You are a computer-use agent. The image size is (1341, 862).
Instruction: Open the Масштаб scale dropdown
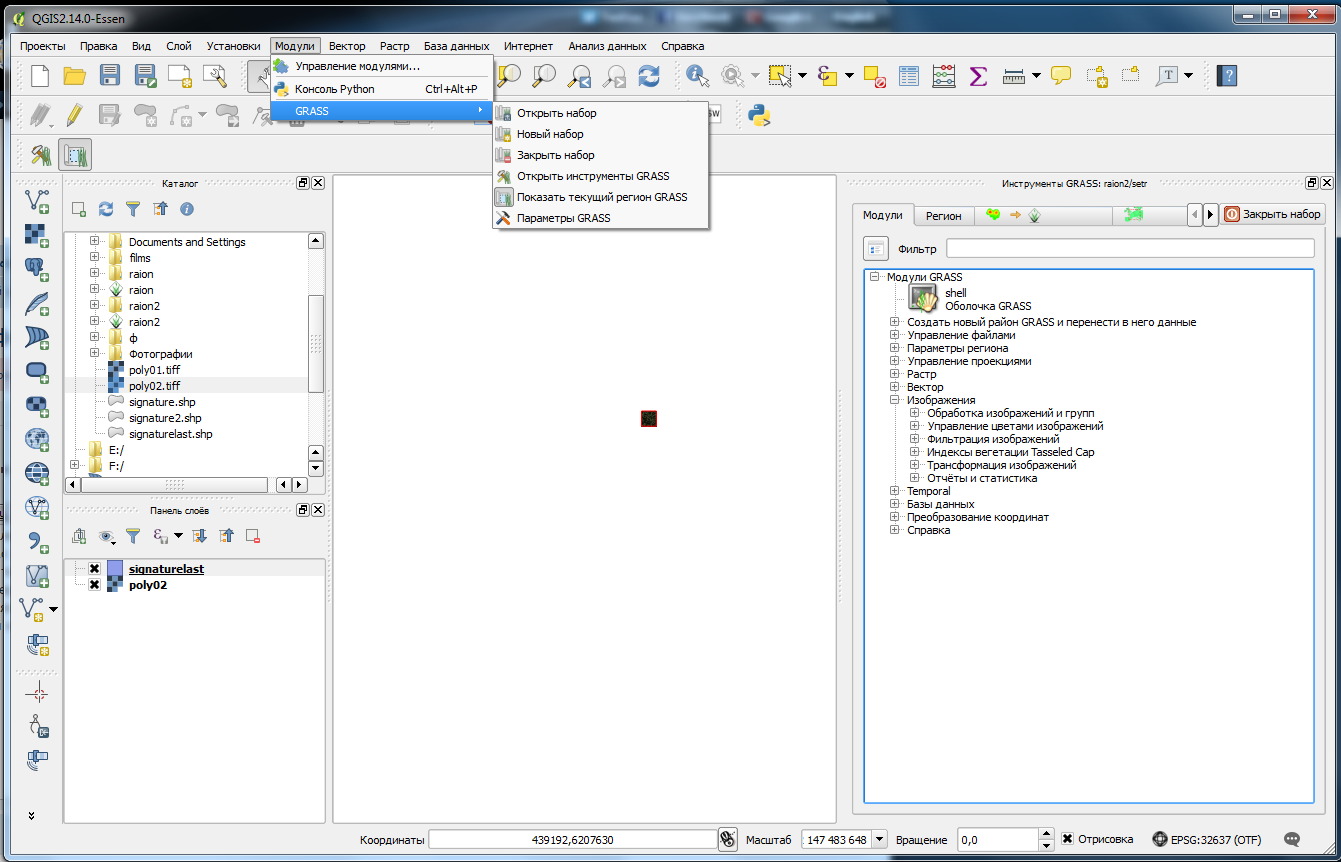(878, 840)
